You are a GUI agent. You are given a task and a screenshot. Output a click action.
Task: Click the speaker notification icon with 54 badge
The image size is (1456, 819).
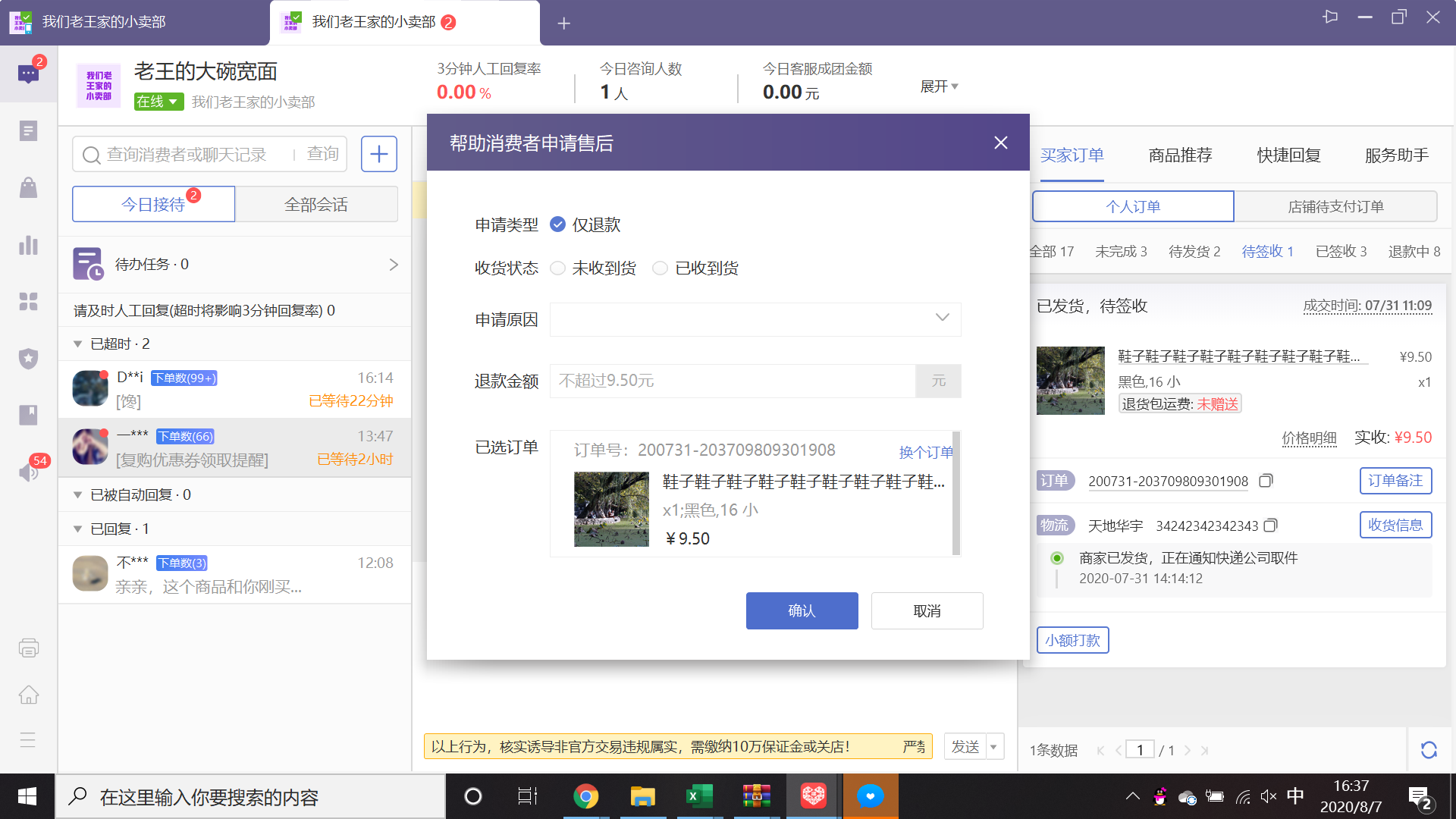[x=28, y=472]
